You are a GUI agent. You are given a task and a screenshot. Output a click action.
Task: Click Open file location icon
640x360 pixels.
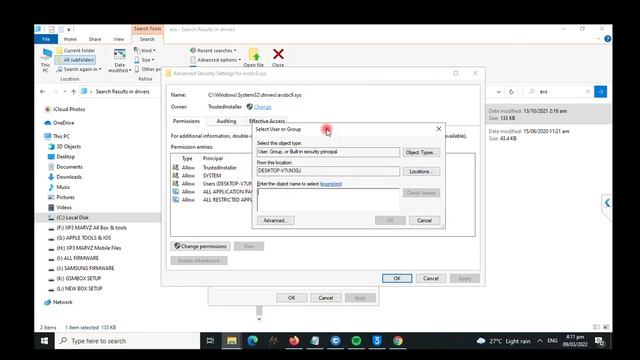(253, 57)
